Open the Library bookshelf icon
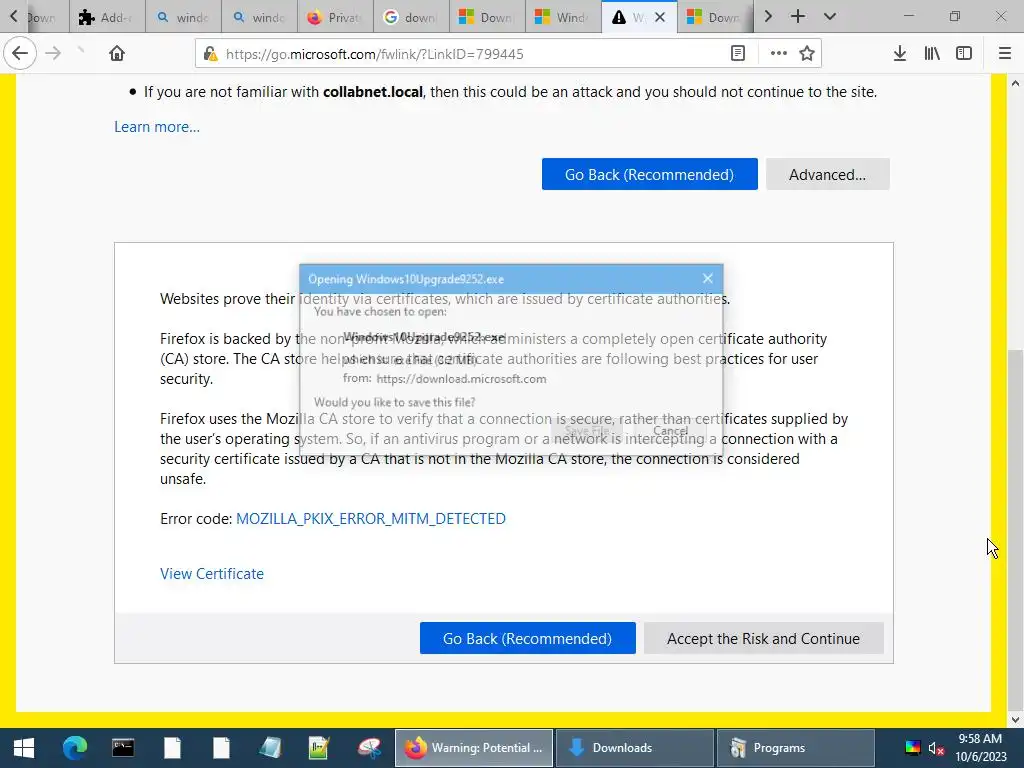 [x=932, y=54]
